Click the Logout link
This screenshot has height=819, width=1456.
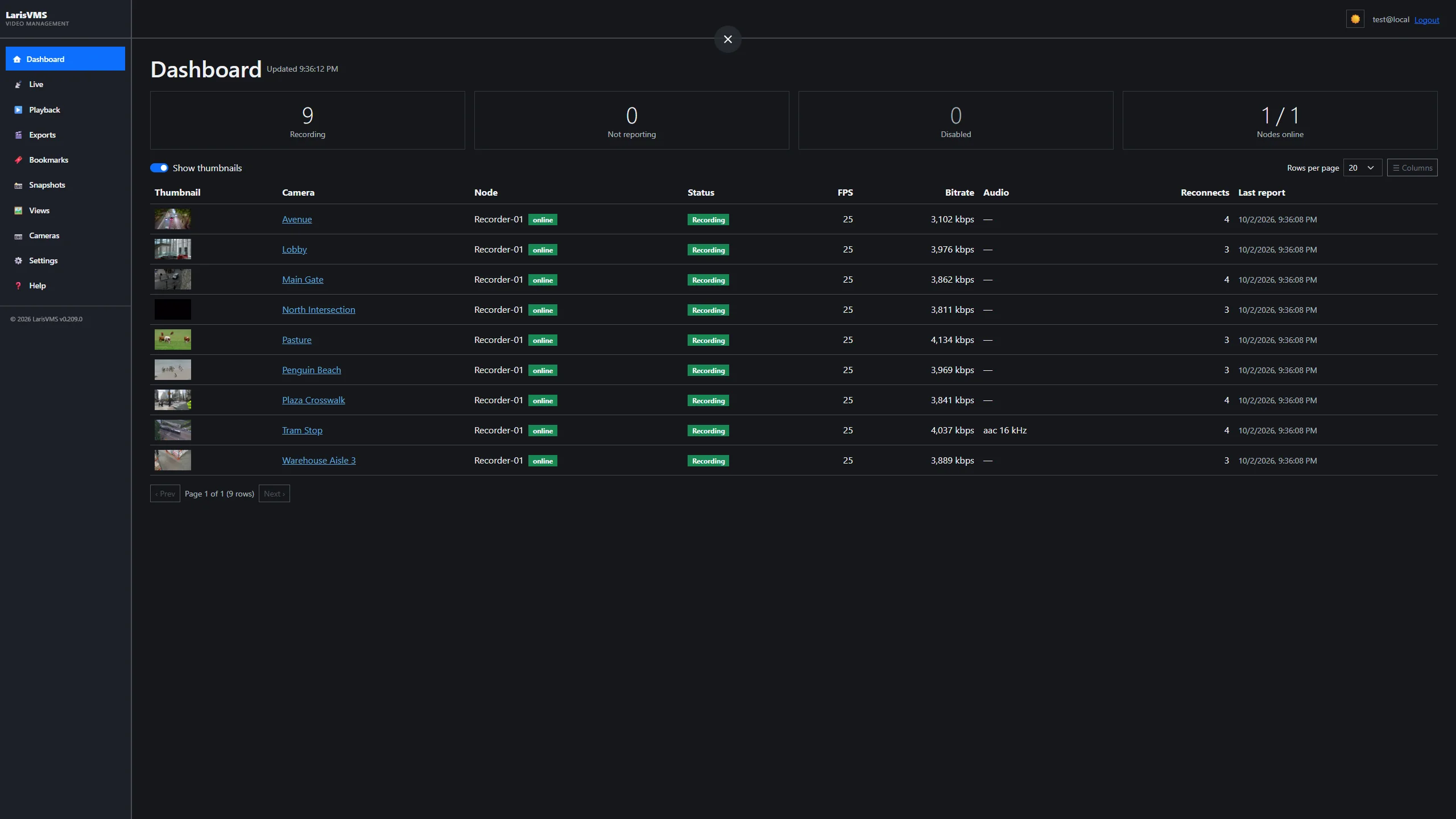(x=1426, y=20)
